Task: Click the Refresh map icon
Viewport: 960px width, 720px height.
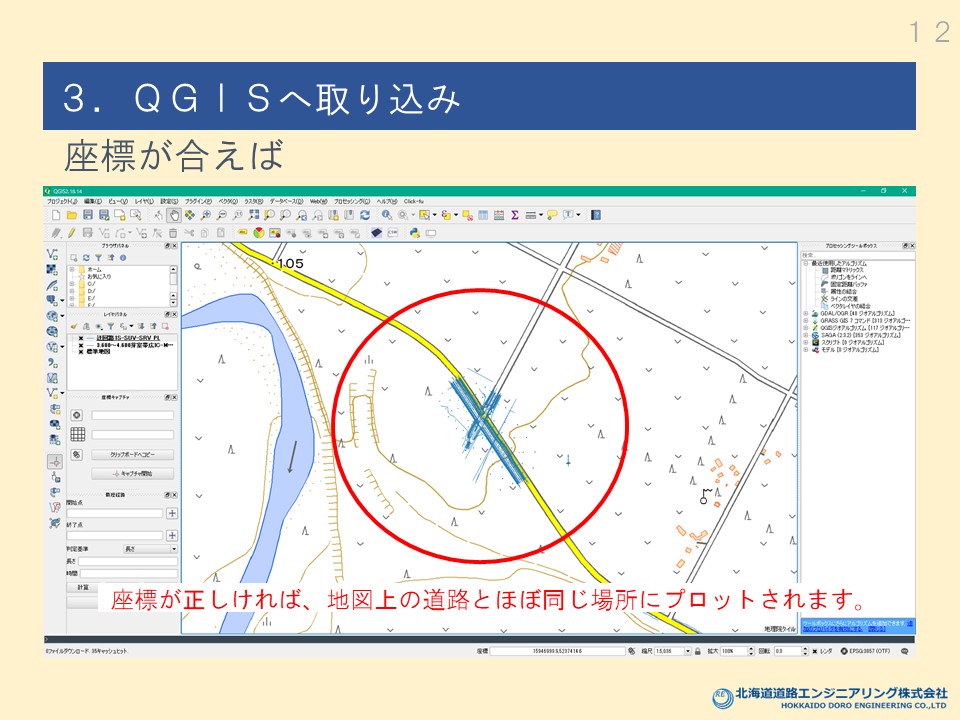Action: tap(365, 215)
